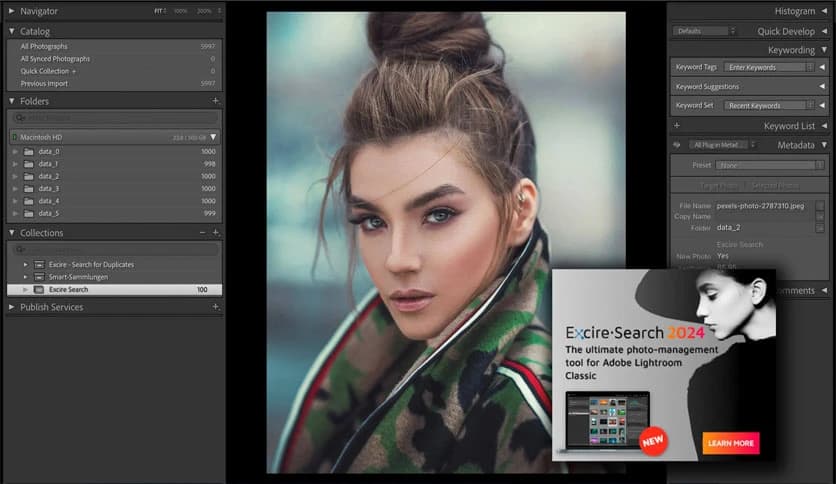
Task: Expand the Keyword List panel
Action: [824, 126]
